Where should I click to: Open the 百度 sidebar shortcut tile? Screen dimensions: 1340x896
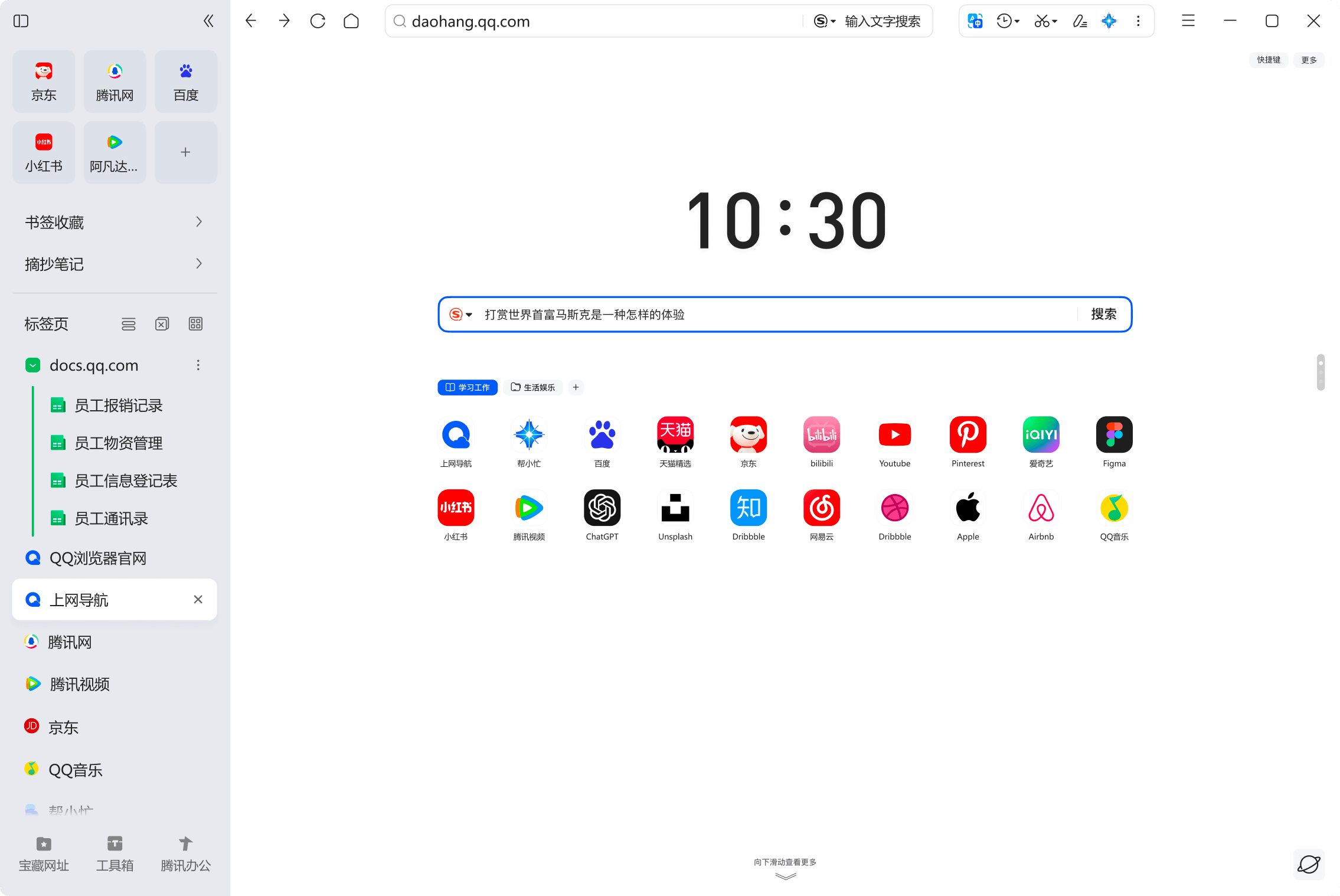pos(186,81)
